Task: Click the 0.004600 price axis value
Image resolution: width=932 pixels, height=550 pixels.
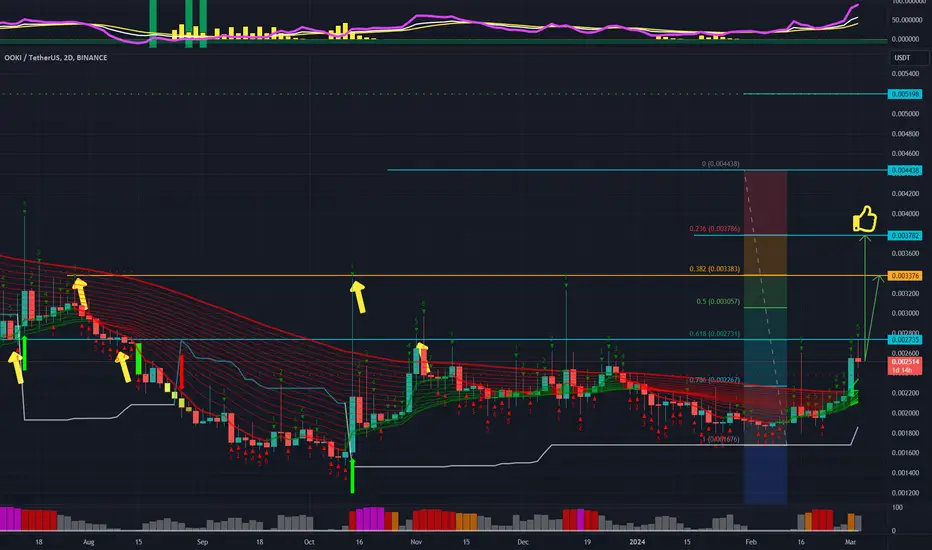Action: click(x=905, y=153)
